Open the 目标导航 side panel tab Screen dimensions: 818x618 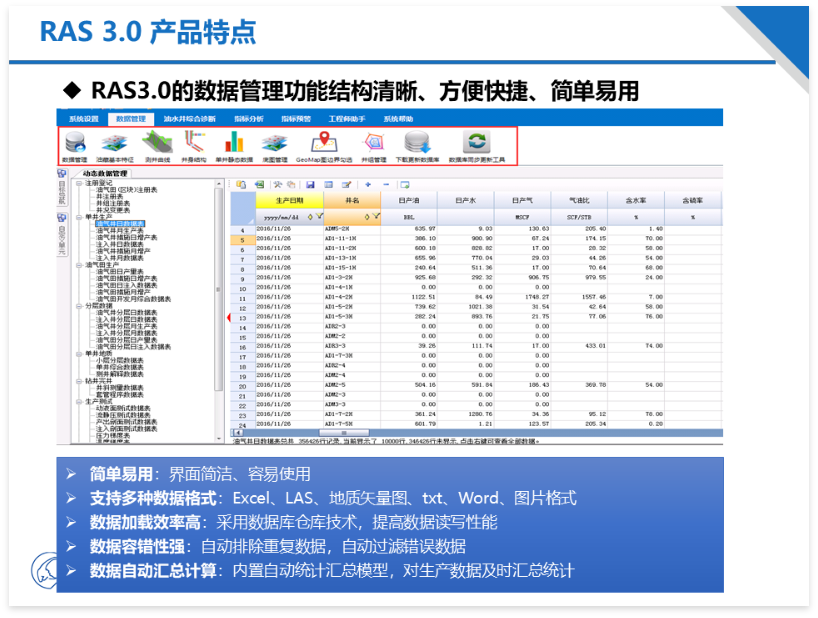pyautogui.click(x=62, y=188)
